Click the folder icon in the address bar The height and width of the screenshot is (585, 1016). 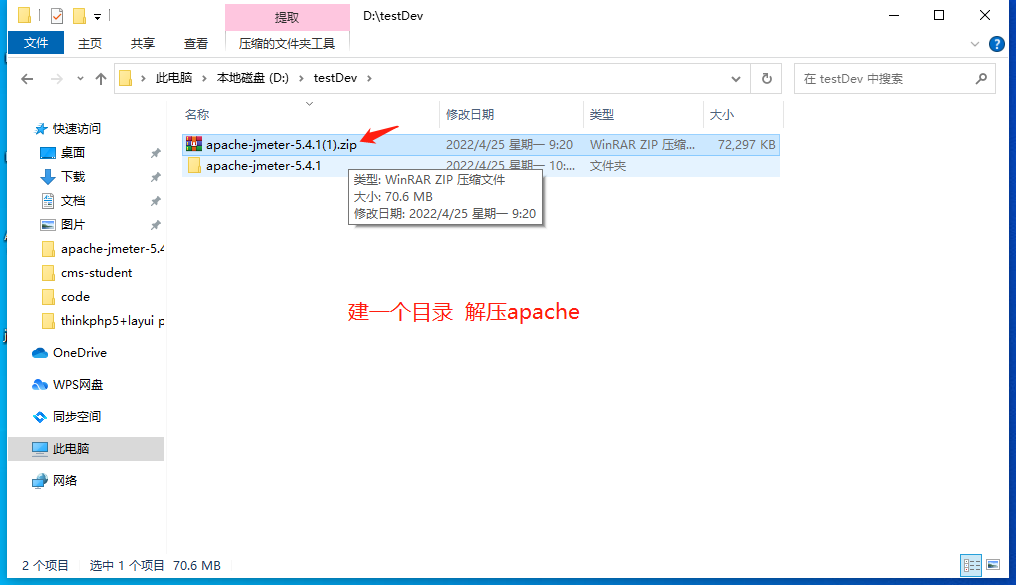(x=126, y=78)
